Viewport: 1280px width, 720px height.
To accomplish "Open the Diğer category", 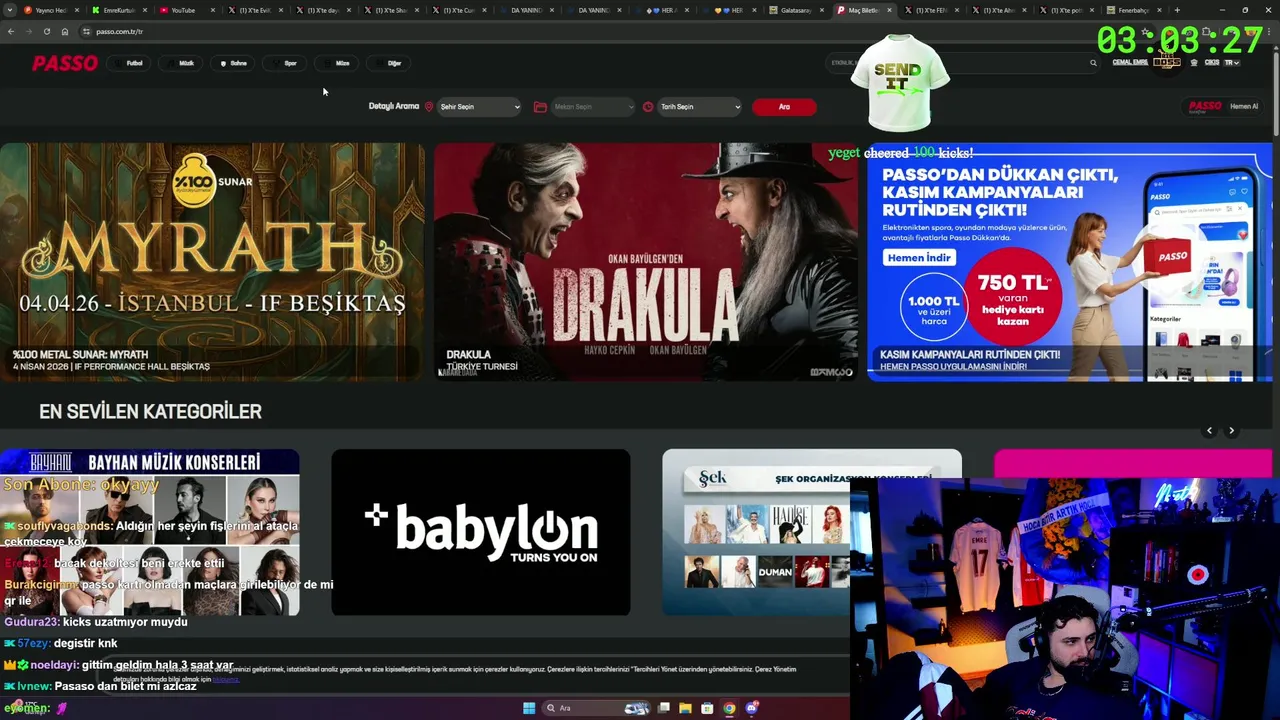I will coord(390,63).
